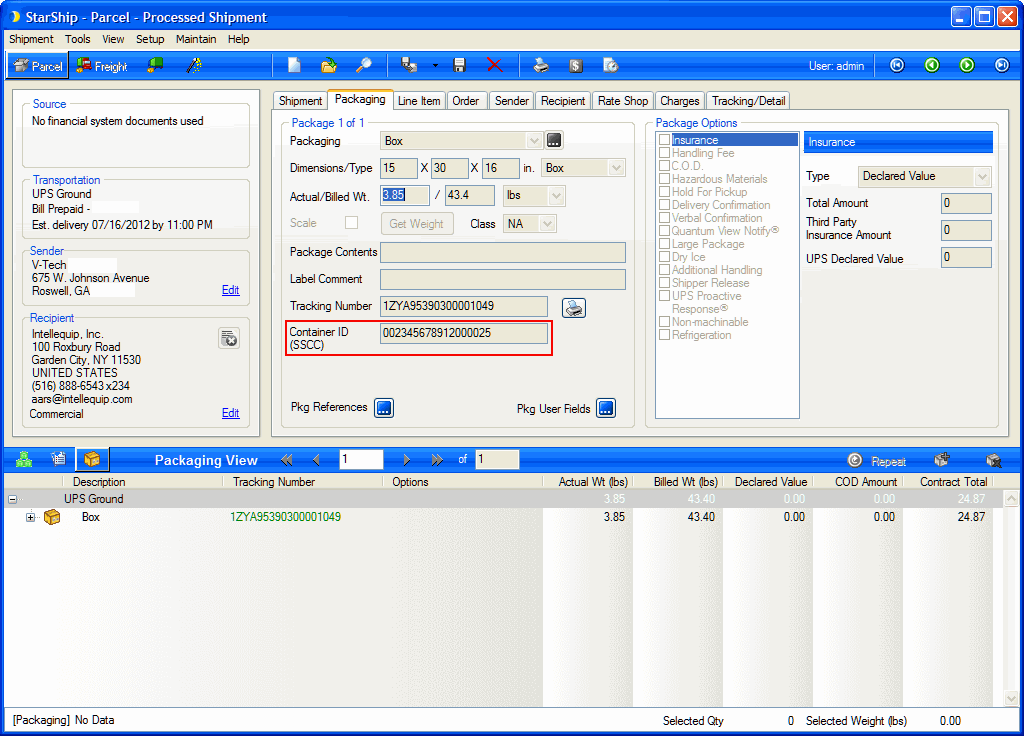Open an existing shipment
The height and width of the screenshot is (736, 1024).
click(328, 64)
